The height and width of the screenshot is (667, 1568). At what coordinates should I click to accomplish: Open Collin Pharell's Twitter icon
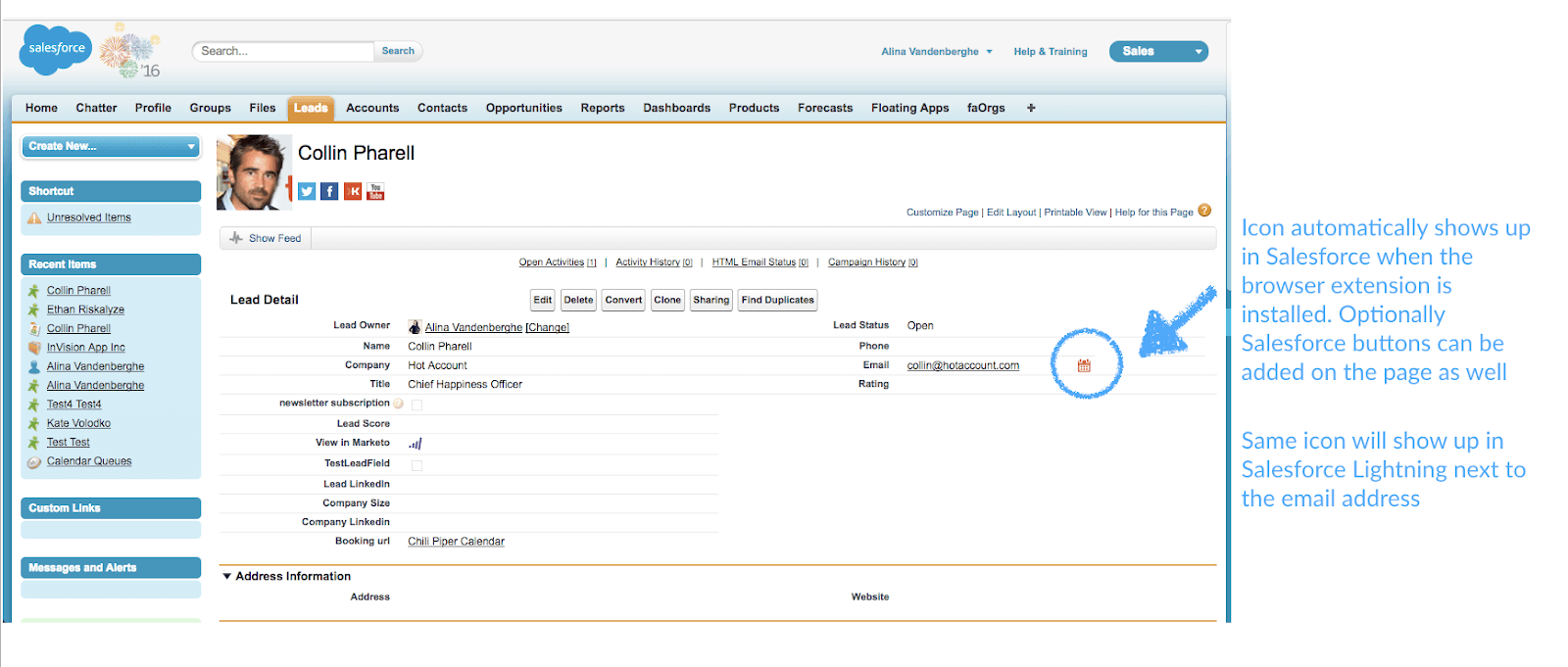pos(307,191)
